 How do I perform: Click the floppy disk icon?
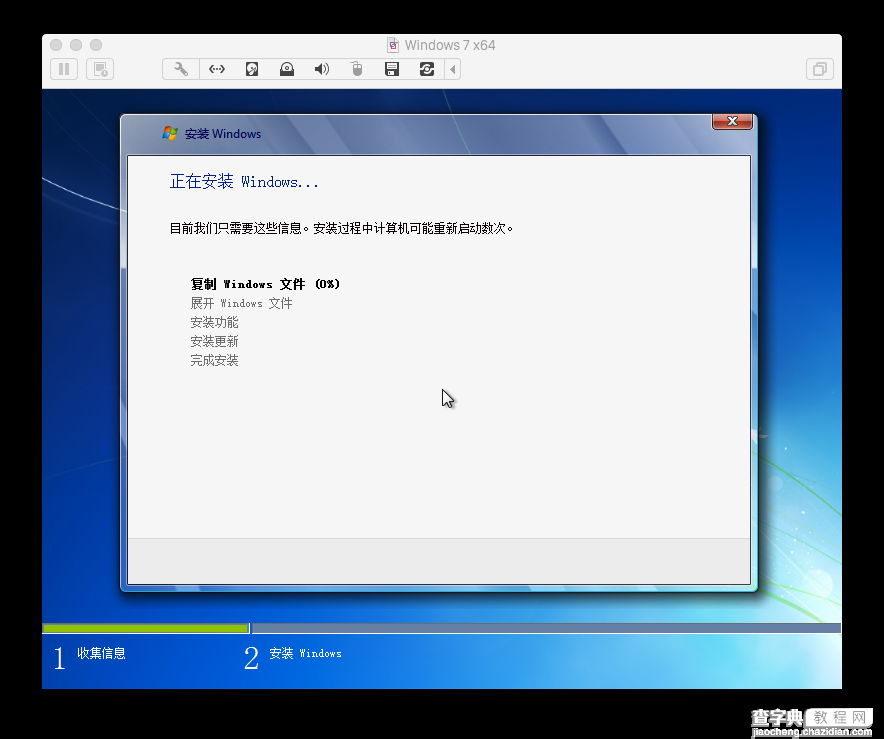pos(392,69)
